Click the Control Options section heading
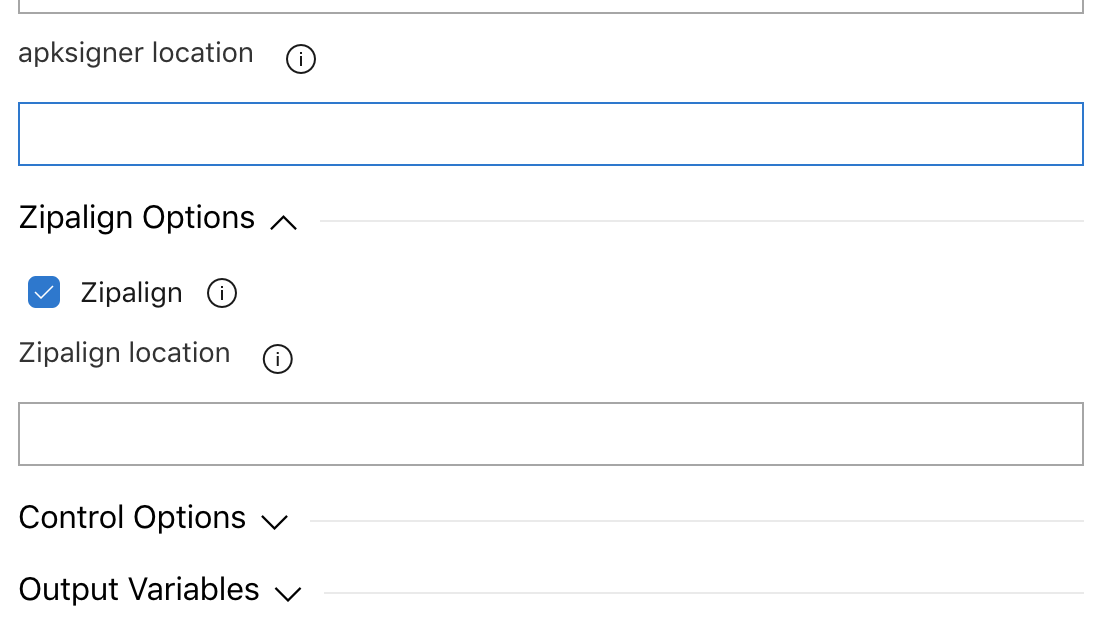Image resolution: width=1100 pixels, height=630 pixels. [x=132, y=518]
